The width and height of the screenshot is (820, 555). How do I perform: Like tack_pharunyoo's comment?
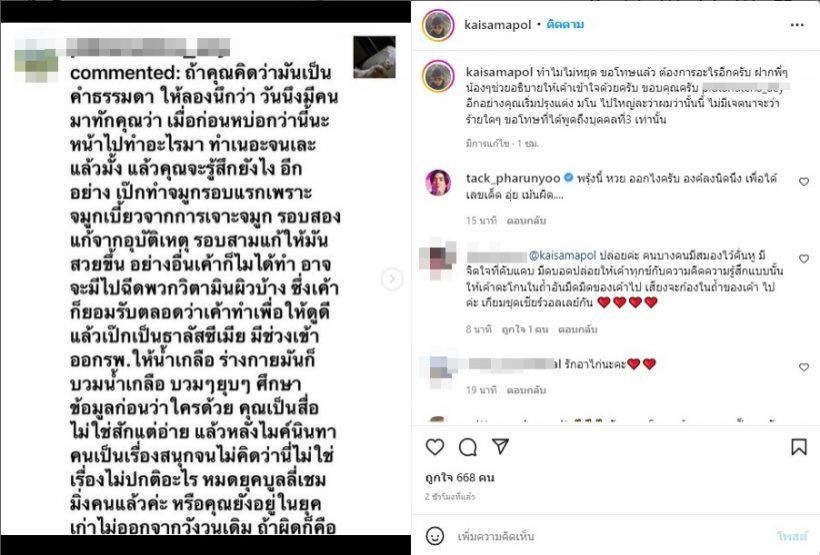click(804, 182)
